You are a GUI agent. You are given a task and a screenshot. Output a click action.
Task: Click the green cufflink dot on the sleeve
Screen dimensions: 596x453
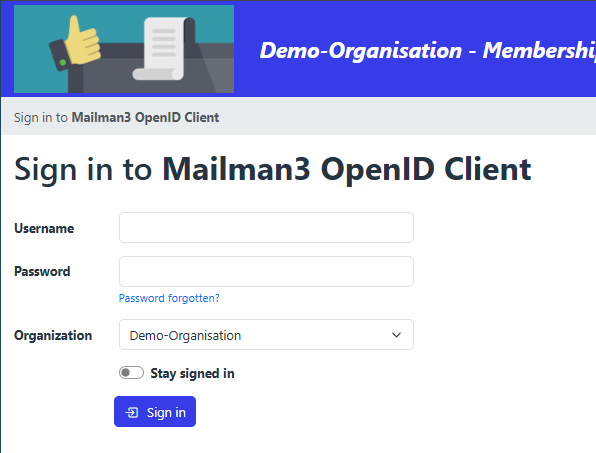tap(63, 62)
